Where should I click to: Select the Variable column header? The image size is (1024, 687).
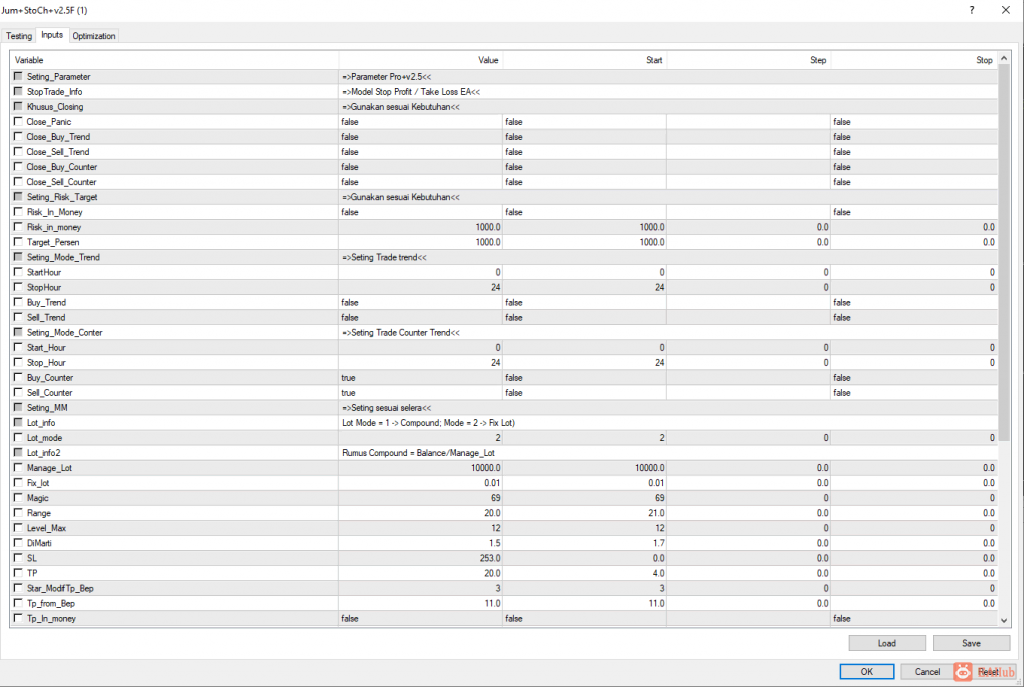click(x=175, y=60)
